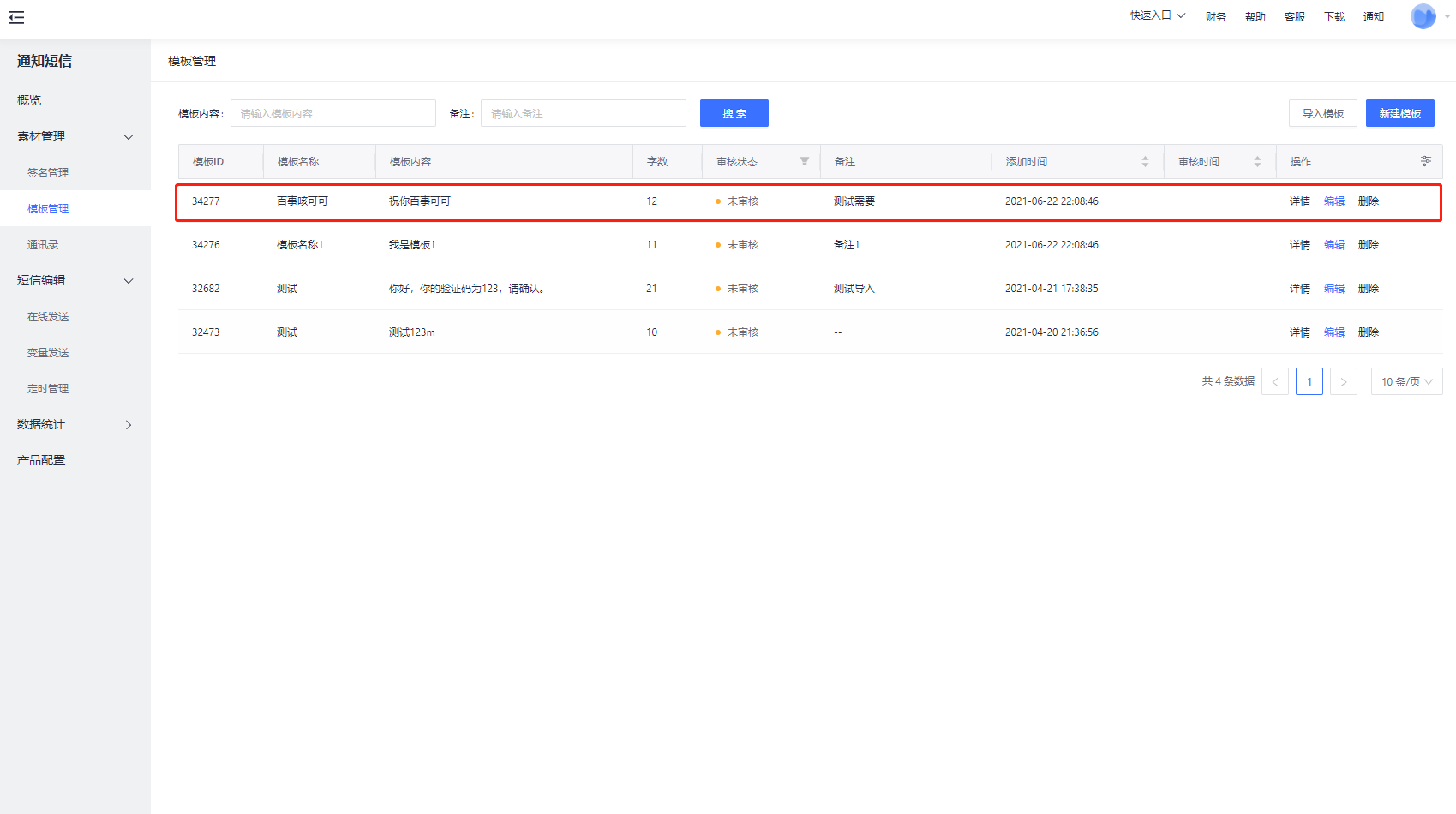Open 财务 in the top navigation
The width and height of the screenshot is (1456, 814).
[x=1215, y=16]
